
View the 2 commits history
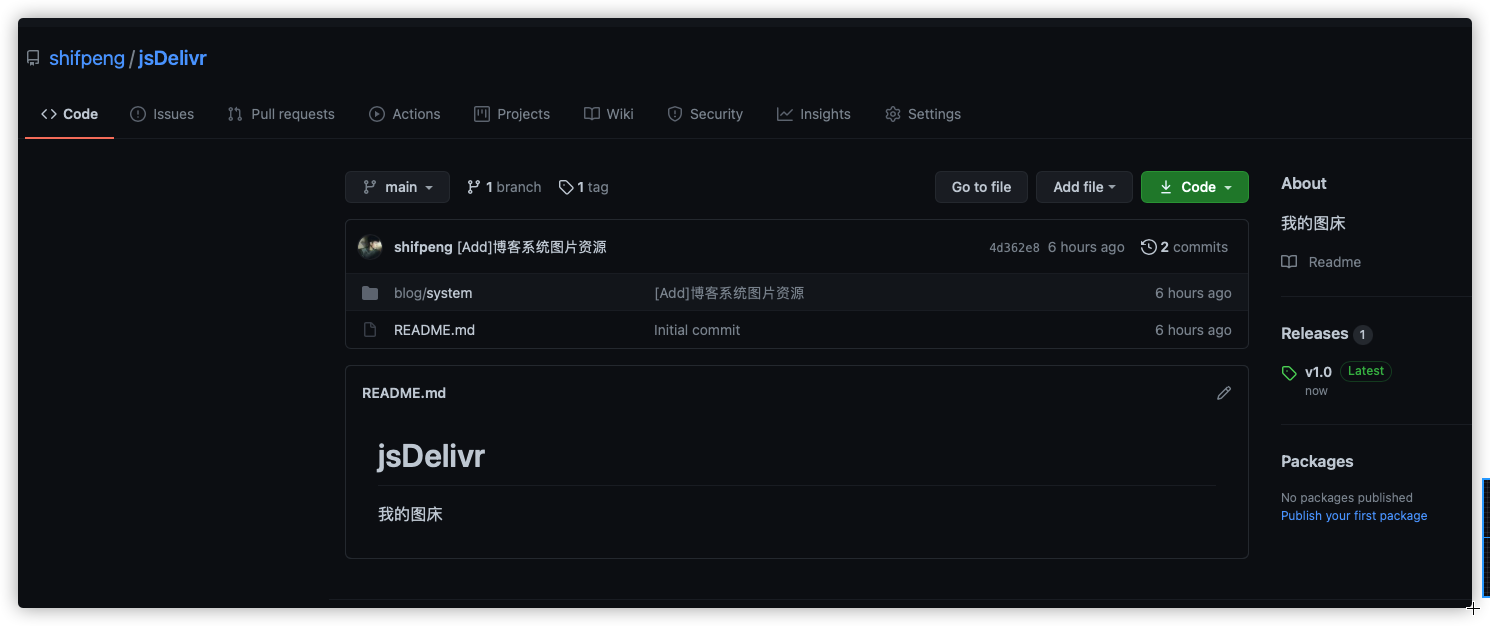[1185, 247]
